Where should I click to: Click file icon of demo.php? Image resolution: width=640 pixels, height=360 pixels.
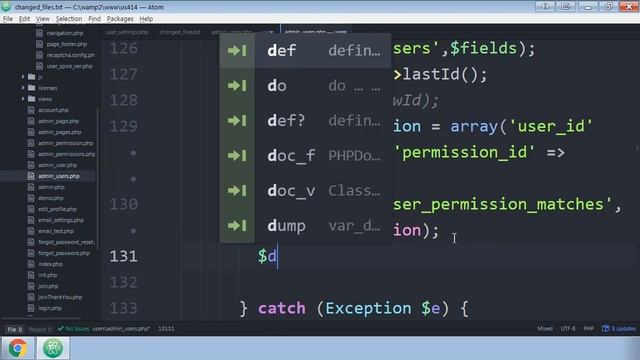pos(31,198)
